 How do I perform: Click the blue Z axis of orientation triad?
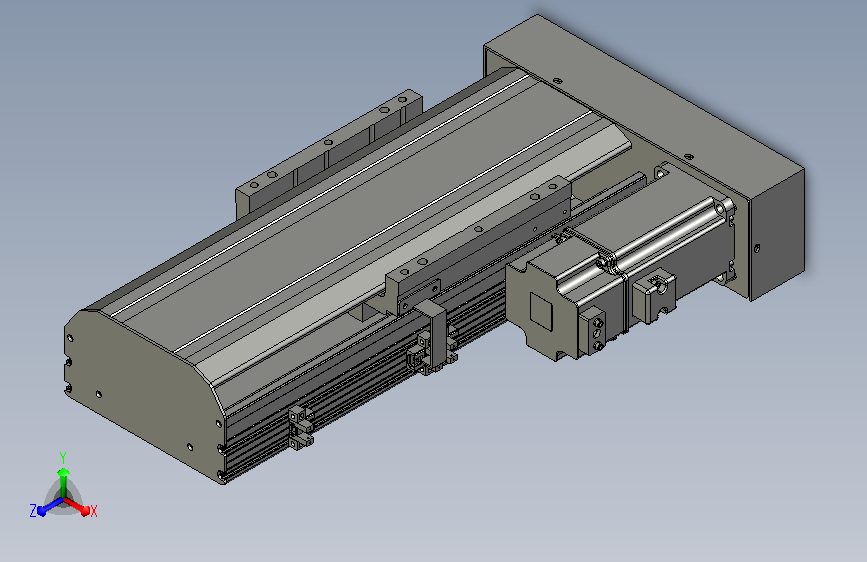(49, 507)
